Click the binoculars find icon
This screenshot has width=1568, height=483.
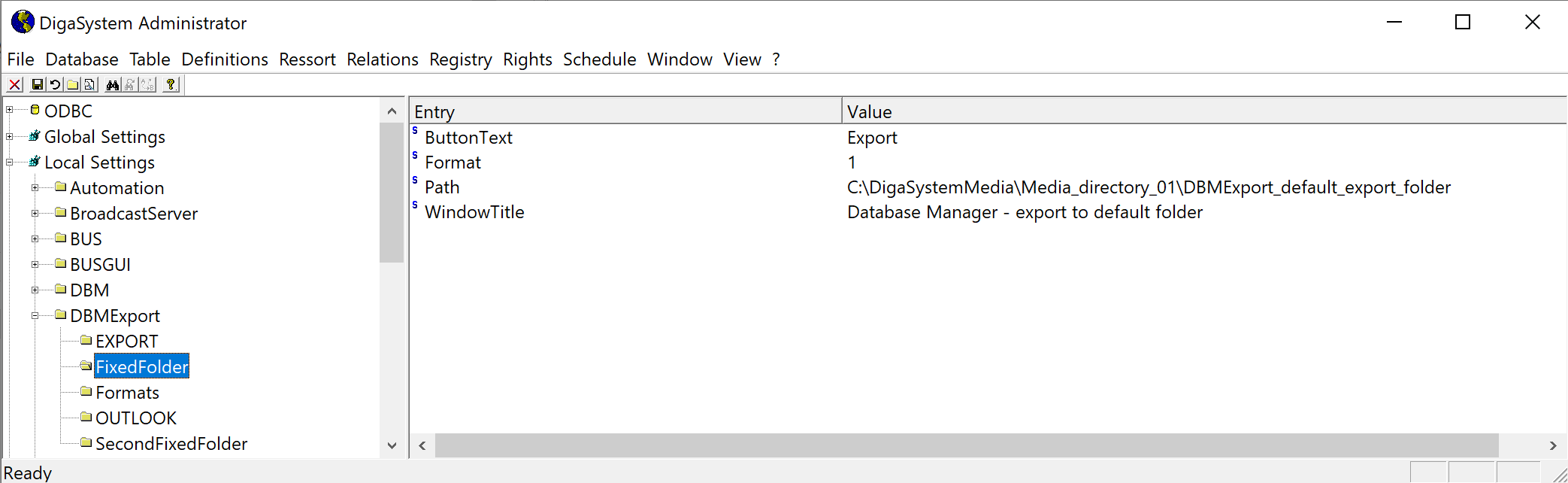pyautogui.click(x=113, y=85)
